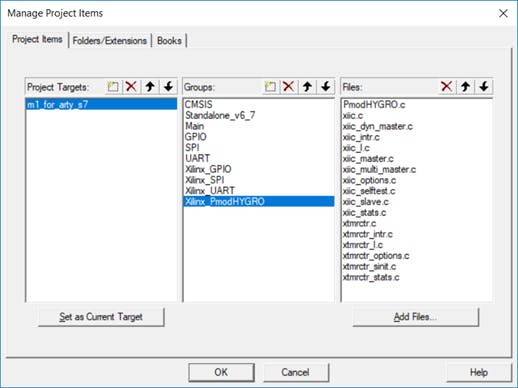Select file xiic_l.c
The width and height of the screenshot is (518, 388).
pos(417,147)
